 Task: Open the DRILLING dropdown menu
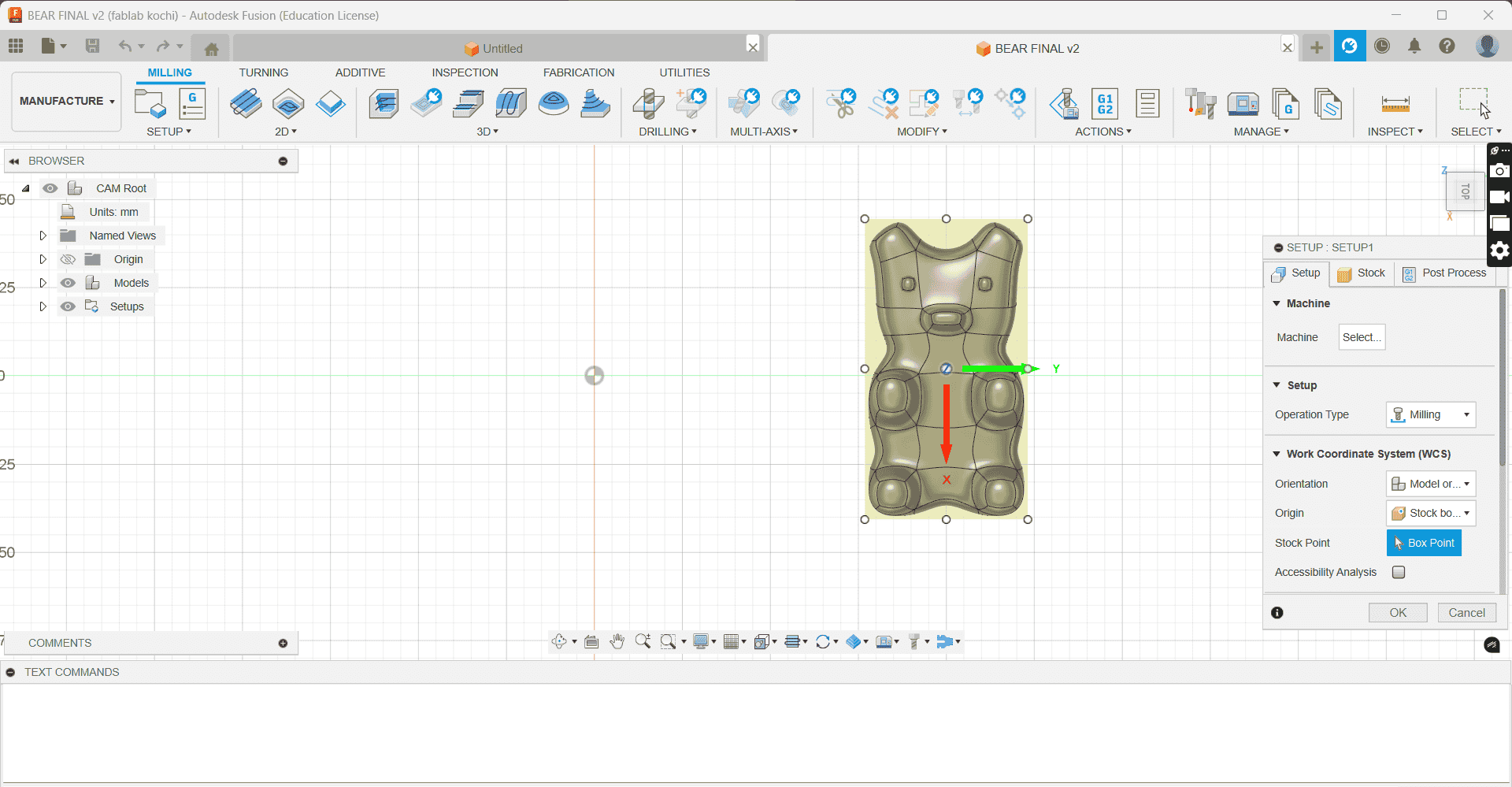point(668,132)
